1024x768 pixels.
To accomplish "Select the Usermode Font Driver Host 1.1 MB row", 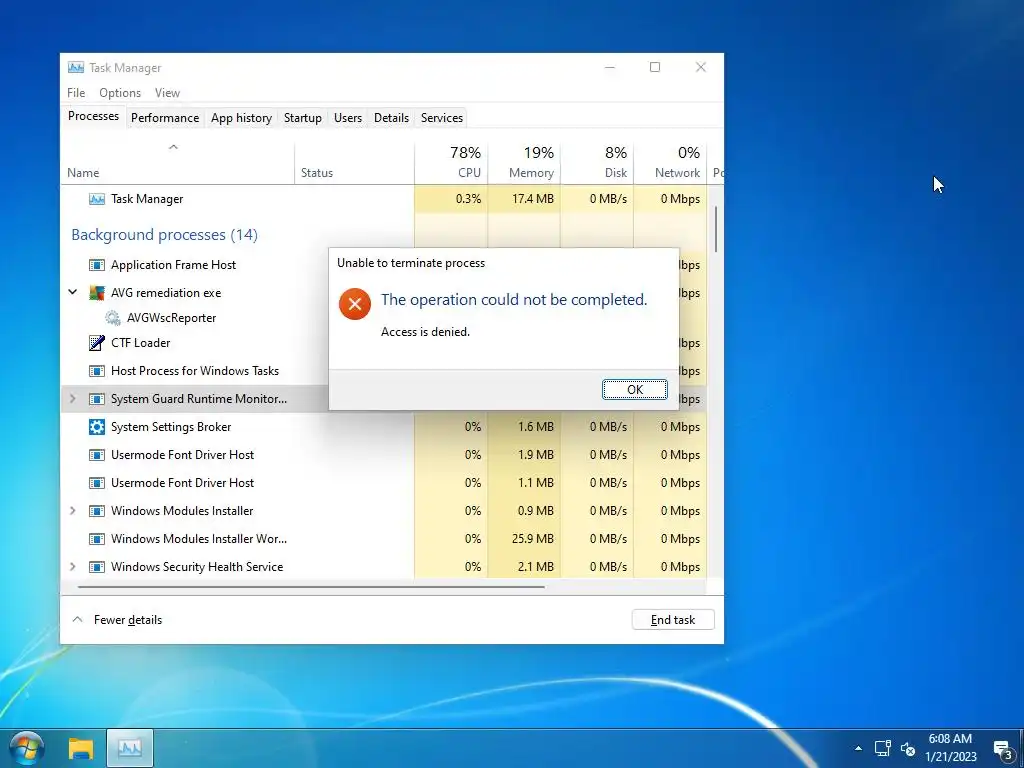I will pos(383,483).
